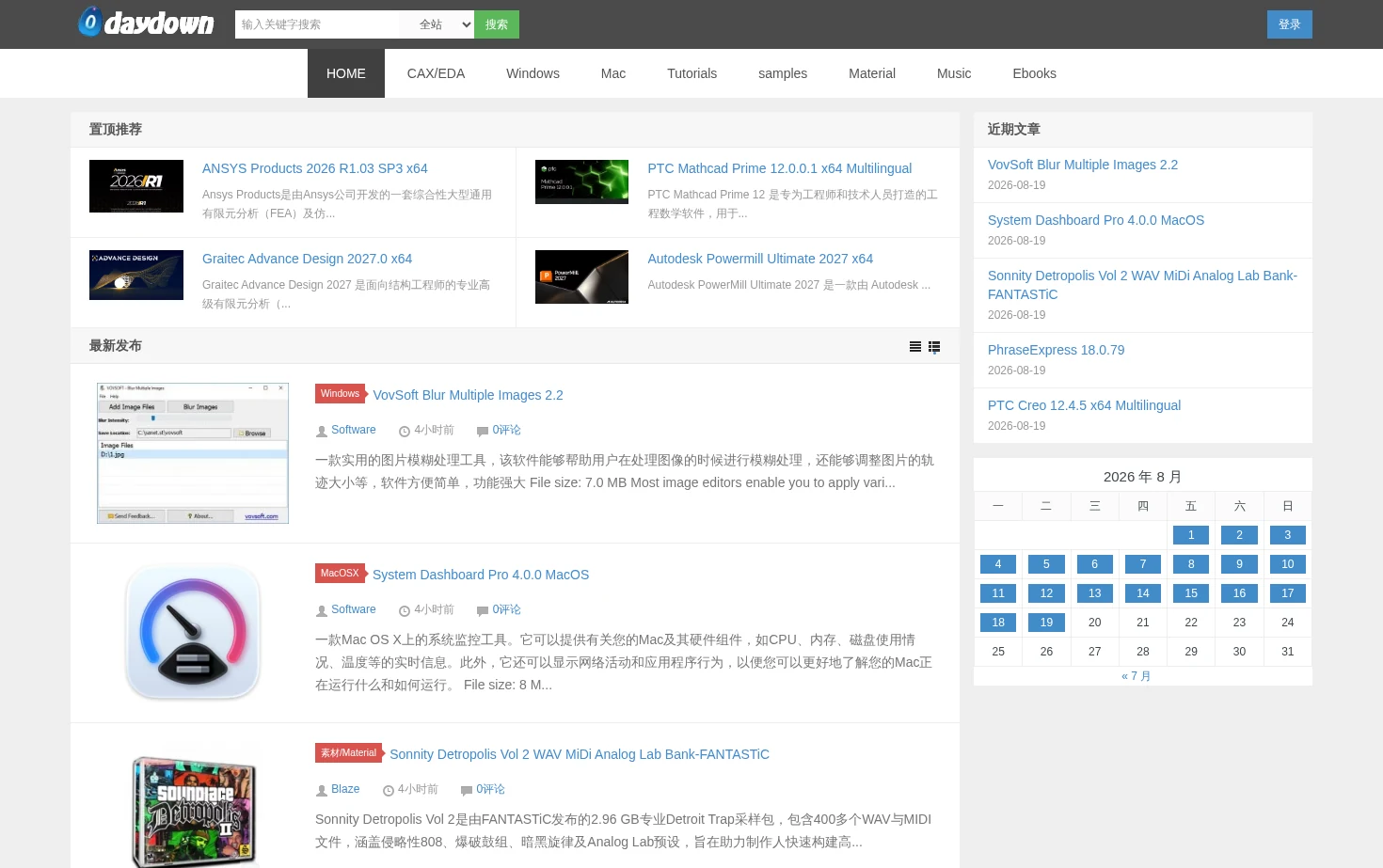Open the 全站 search scope dropdown
1383x868 pixels.
[437, 24]
